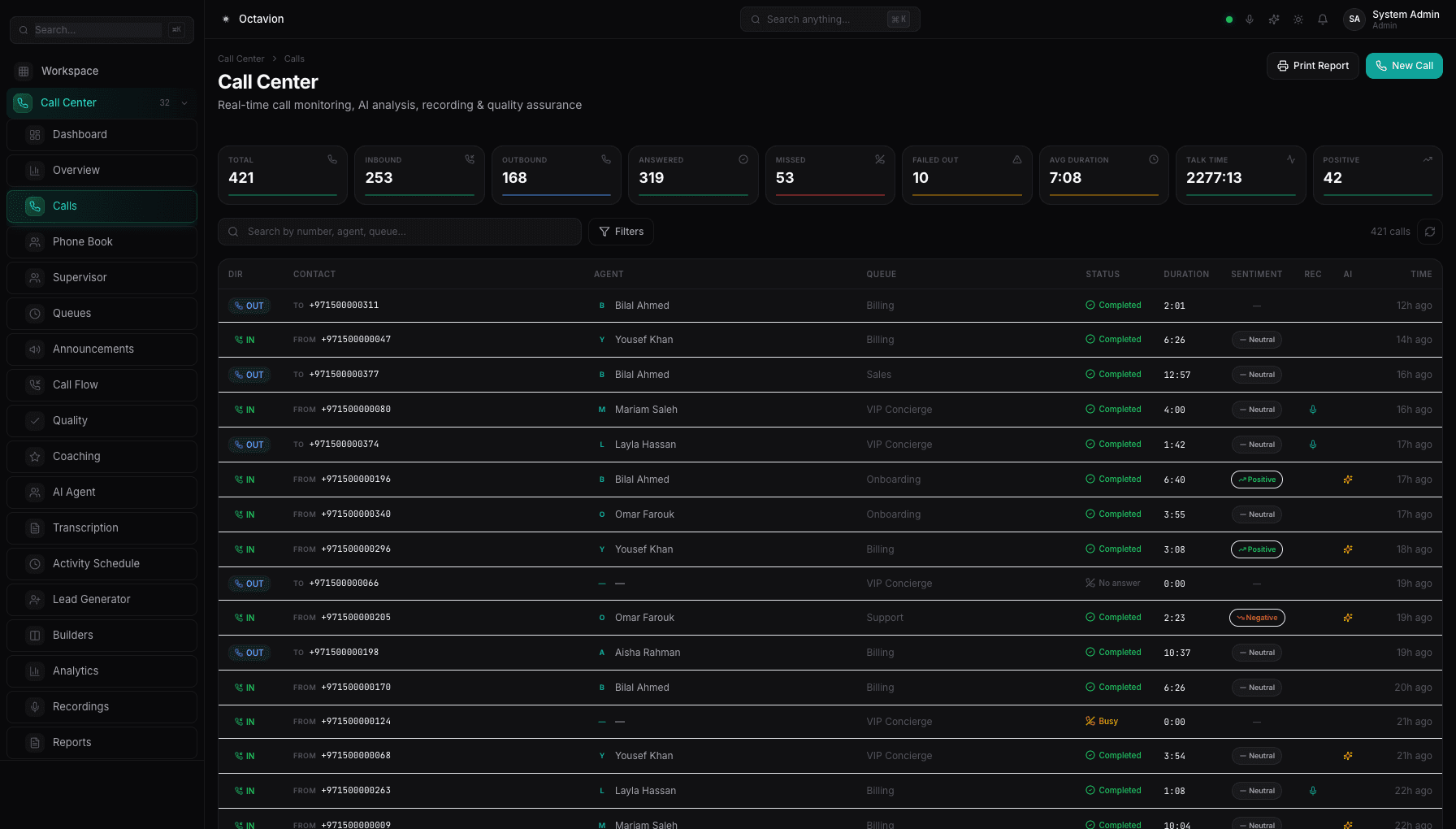1456x829 pixels.
Task: Click recording mic icon for +971500000263
Action: coord(1313,791)
